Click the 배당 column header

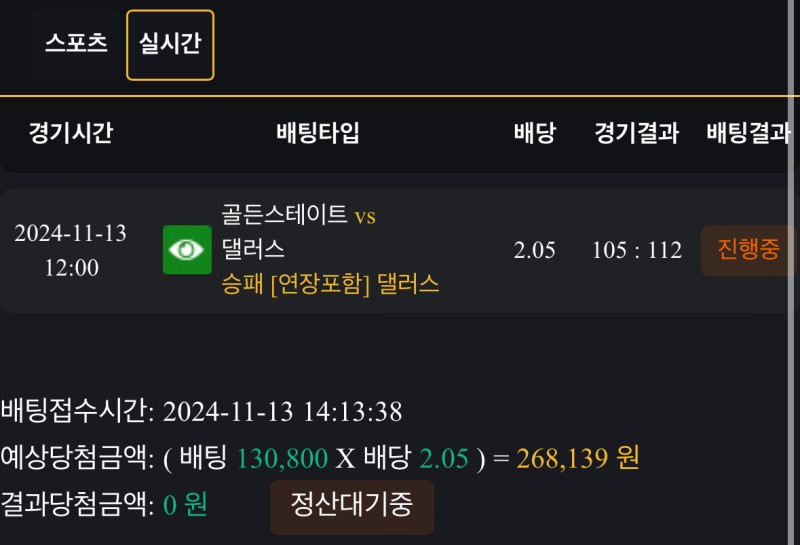pos(534,133)
